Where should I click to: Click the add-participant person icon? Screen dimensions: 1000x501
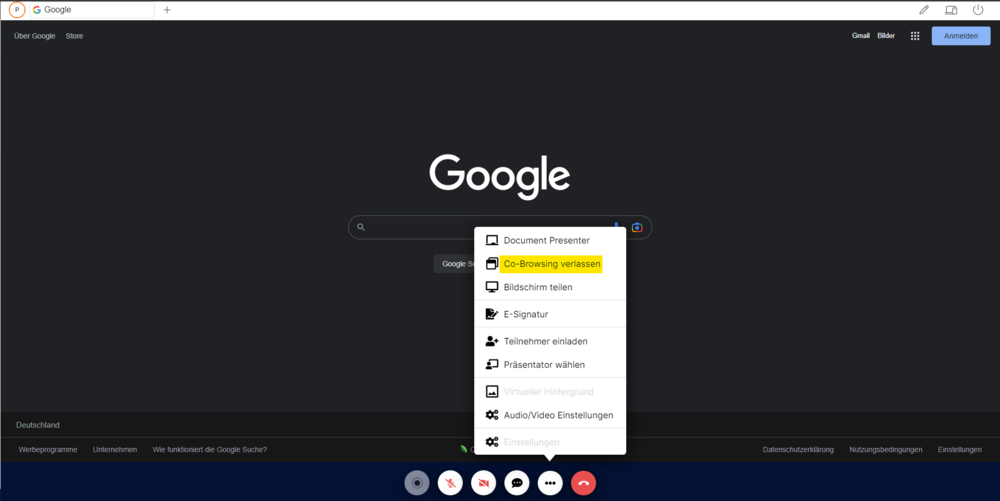click(492, 341)
